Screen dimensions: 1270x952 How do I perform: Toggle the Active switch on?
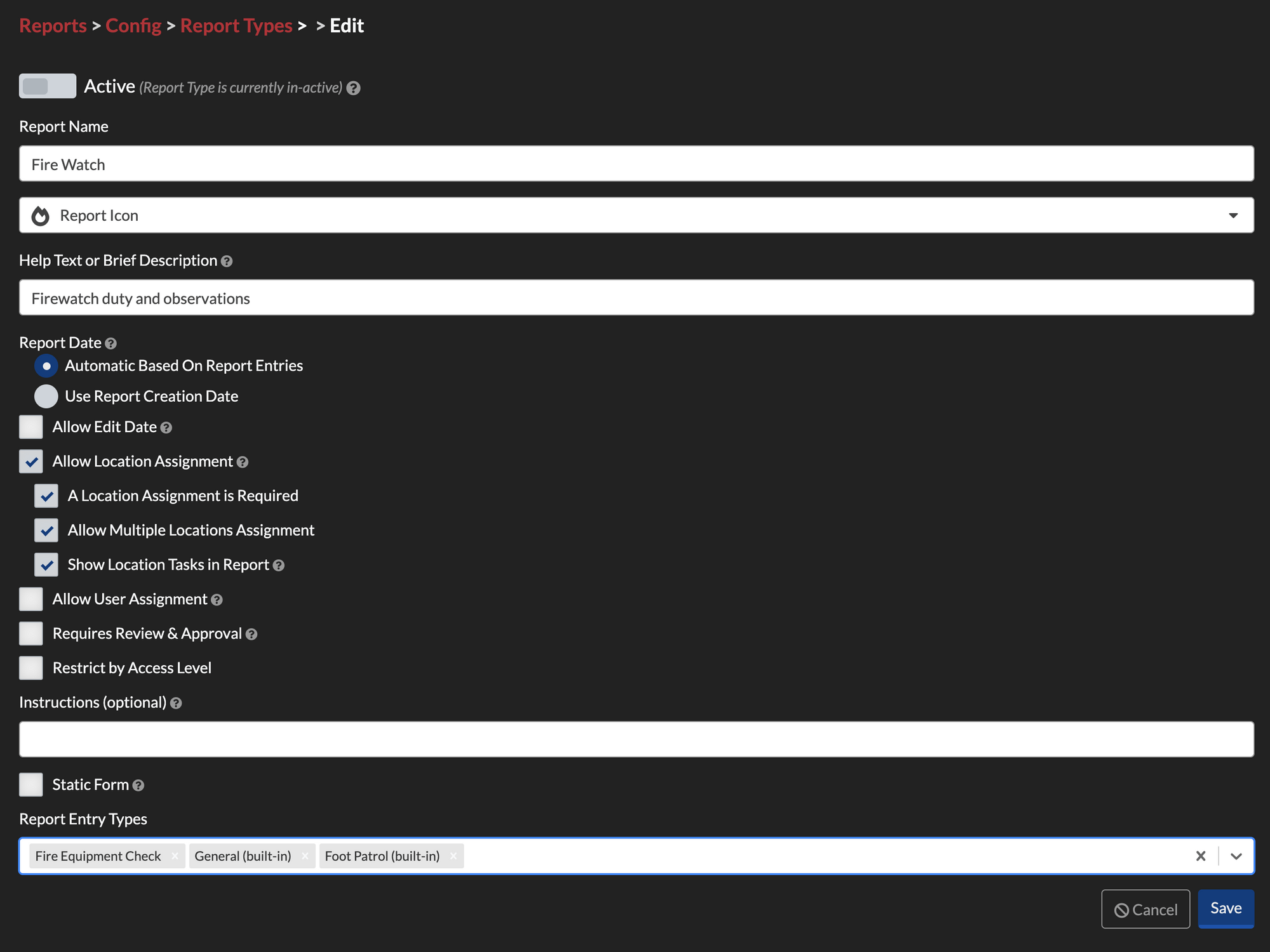pos(48,86)
